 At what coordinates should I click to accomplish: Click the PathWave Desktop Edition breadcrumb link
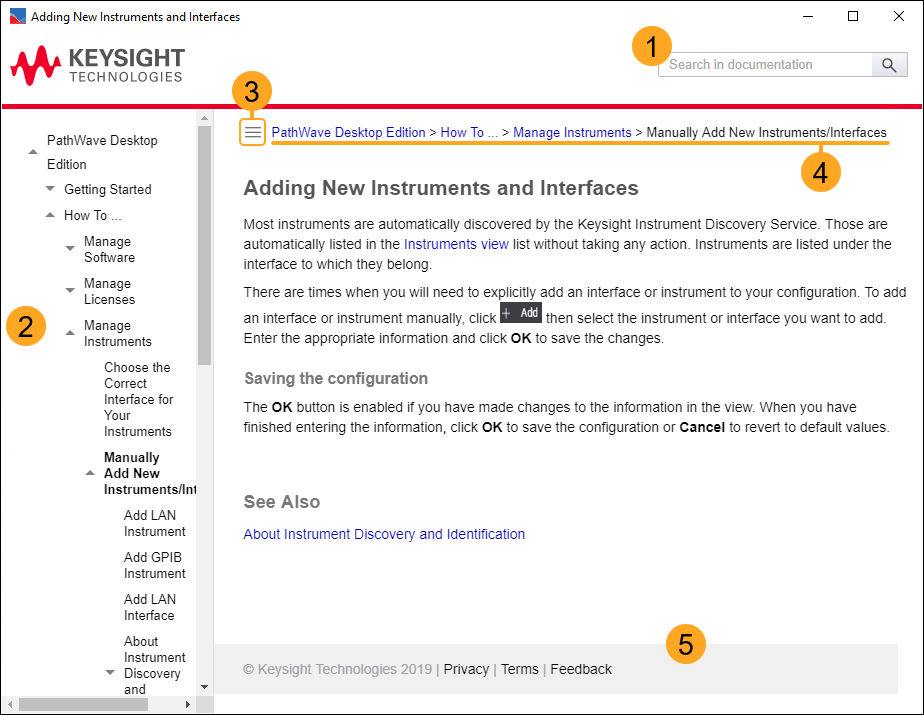point(348,132)
